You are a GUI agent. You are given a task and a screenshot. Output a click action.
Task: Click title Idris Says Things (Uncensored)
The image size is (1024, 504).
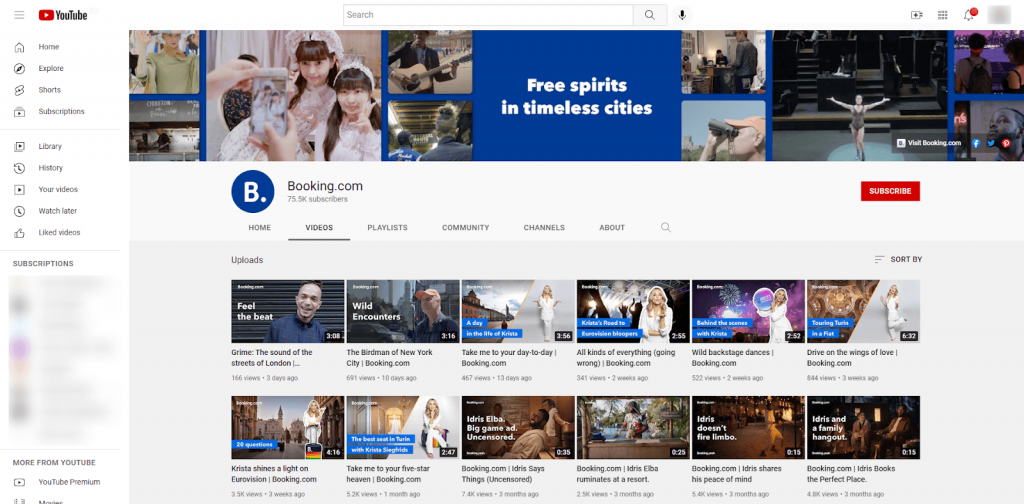point(503,474)
